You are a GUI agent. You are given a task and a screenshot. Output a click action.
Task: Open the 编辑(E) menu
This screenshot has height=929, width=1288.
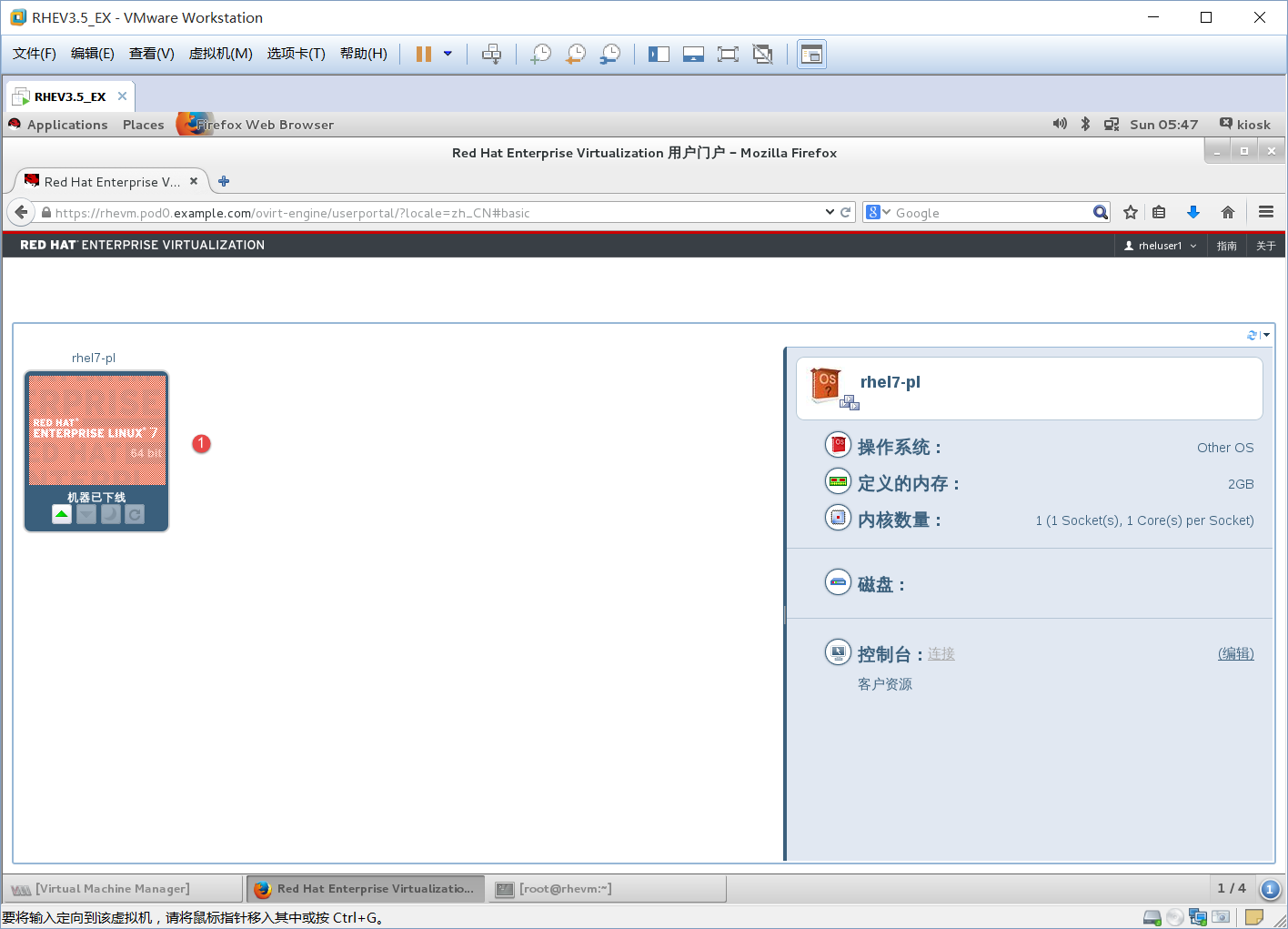[93, 54]
